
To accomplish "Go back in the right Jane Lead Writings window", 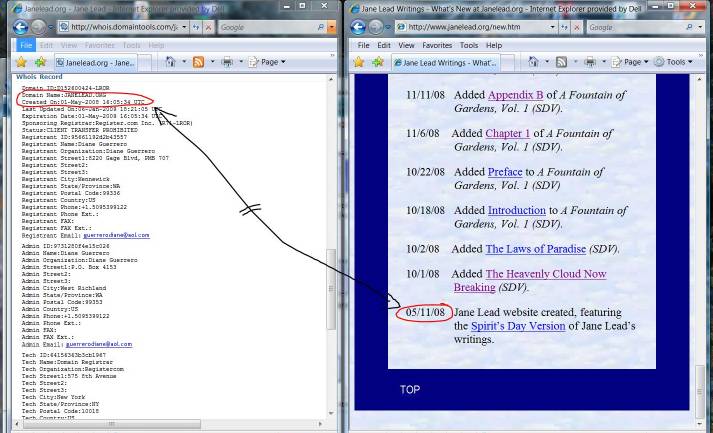I will (x=358, y=27).
